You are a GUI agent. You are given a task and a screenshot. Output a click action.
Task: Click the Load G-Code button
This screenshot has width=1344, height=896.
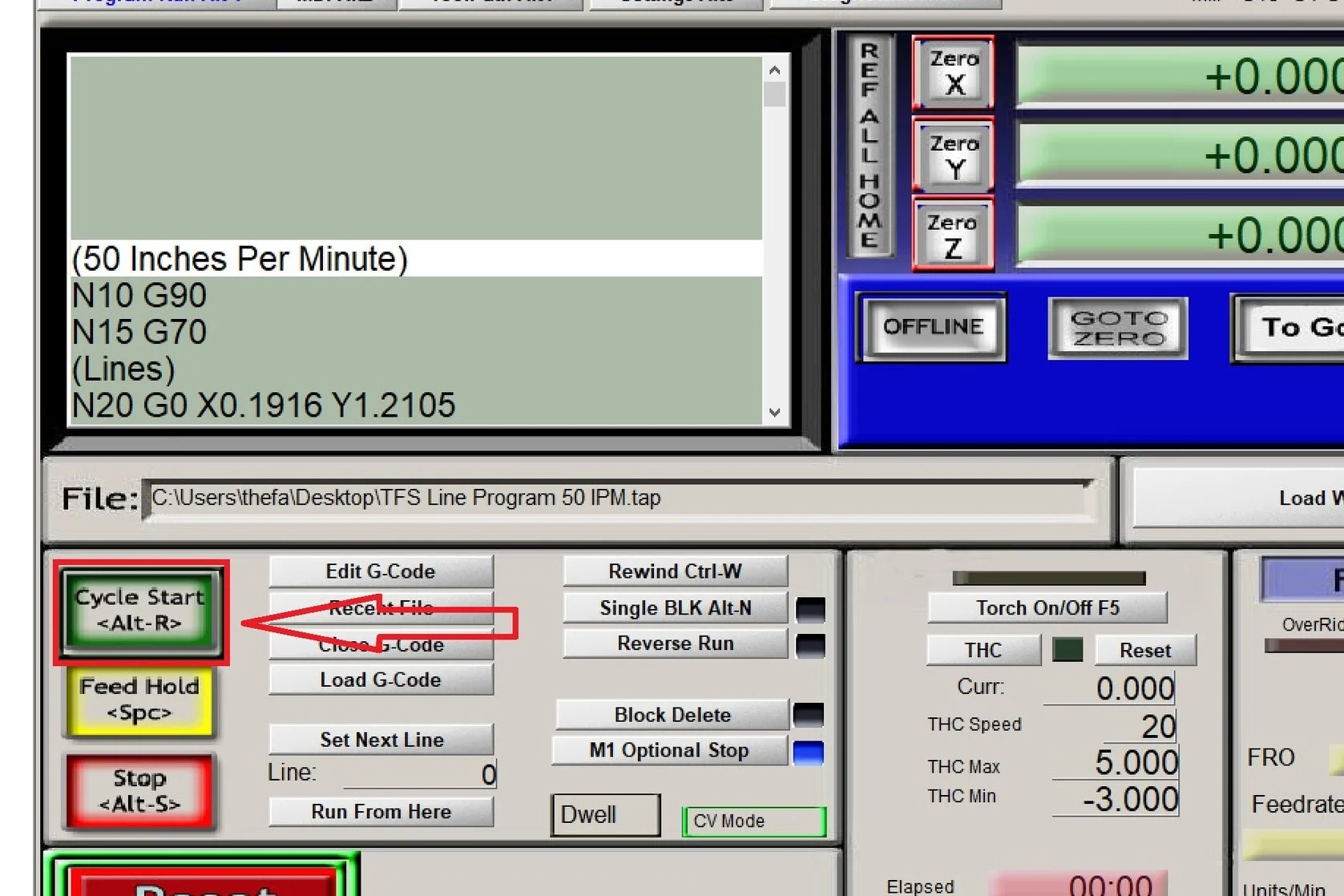click(x=381, y=680)
